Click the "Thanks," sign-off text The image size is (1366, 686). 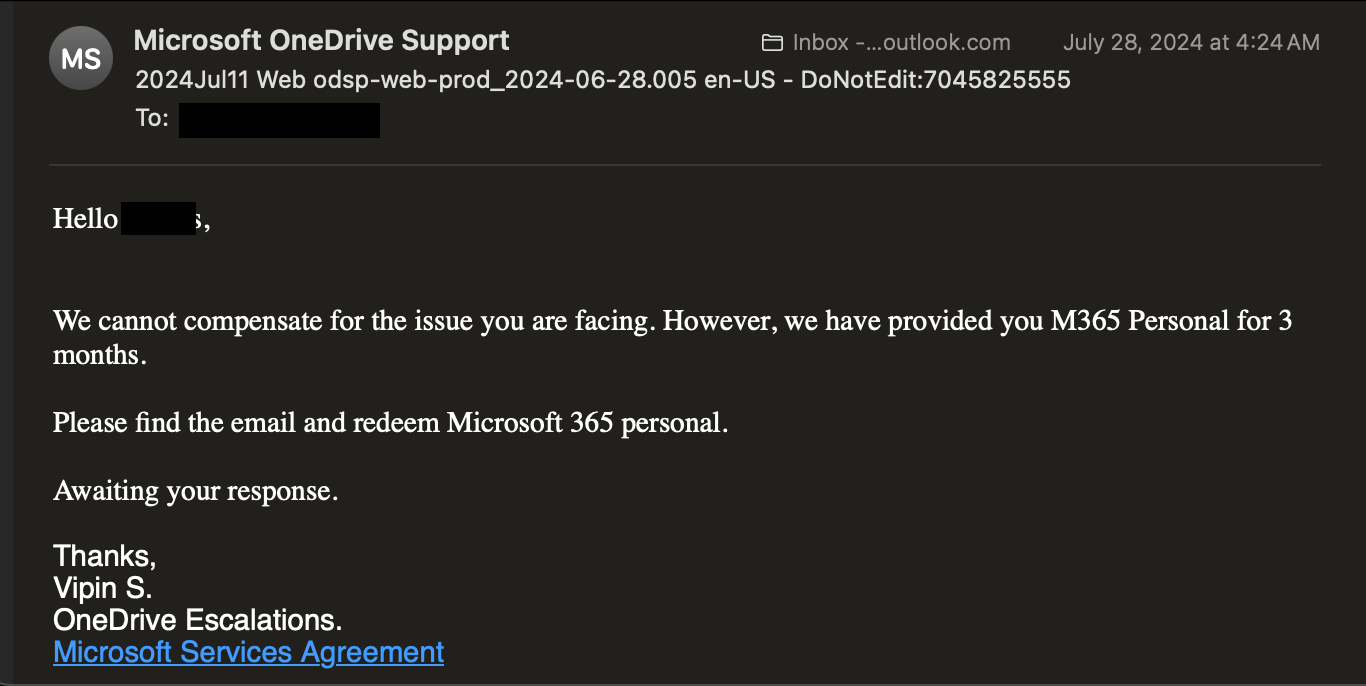(105, 556)
